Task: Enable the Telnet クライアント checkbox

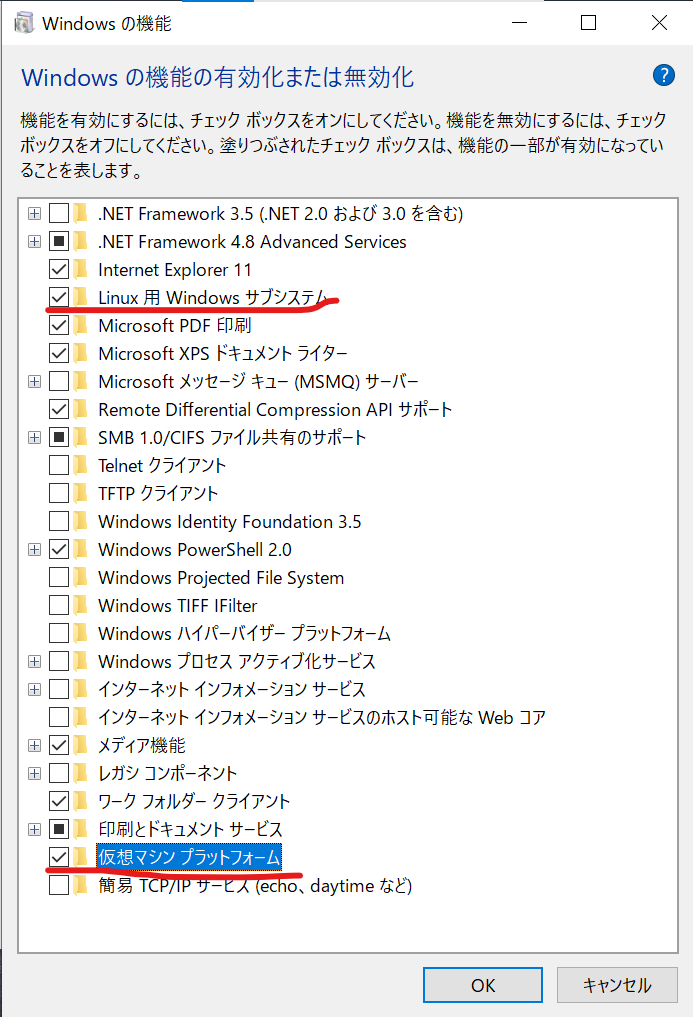Action: point(59,465)
